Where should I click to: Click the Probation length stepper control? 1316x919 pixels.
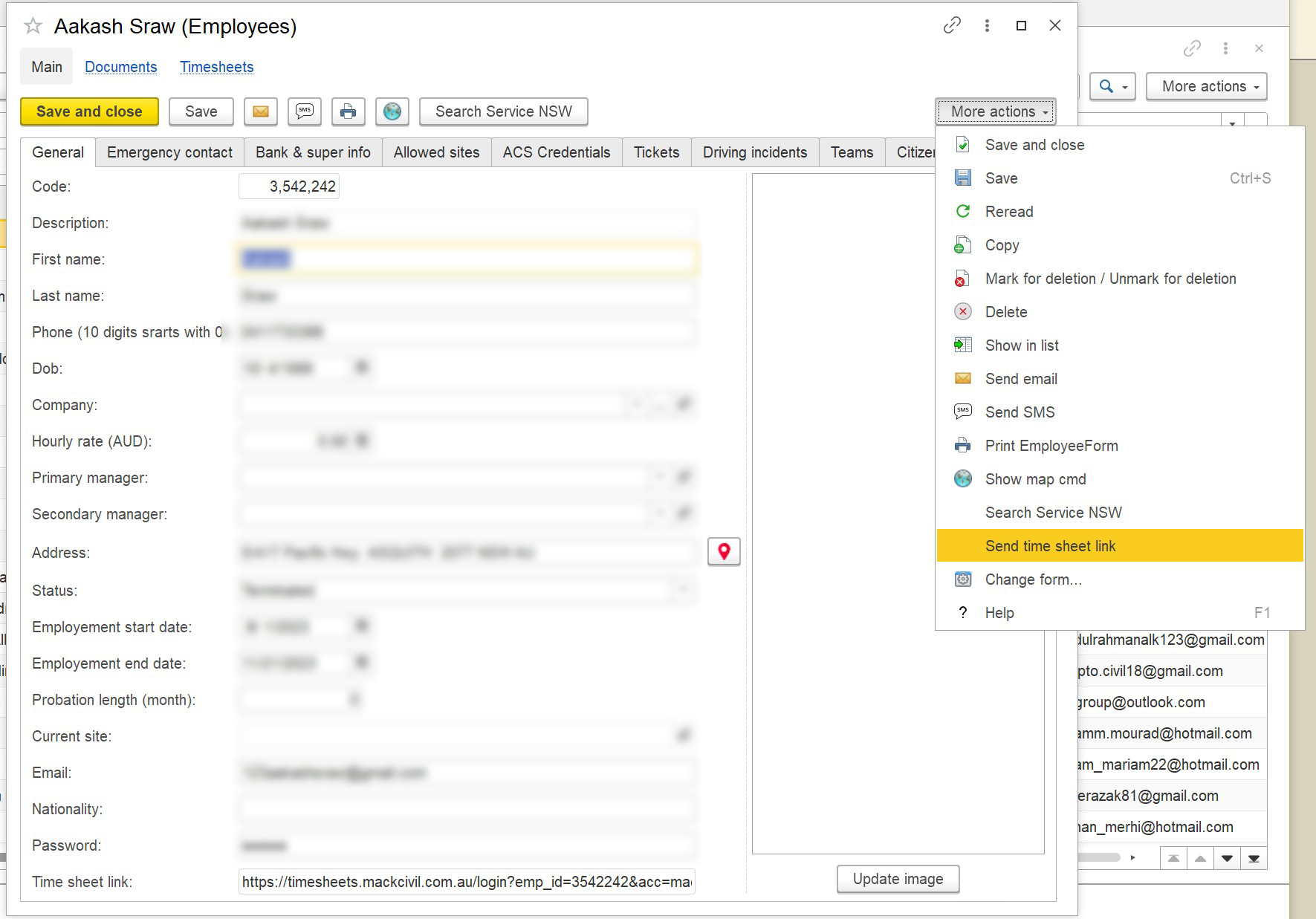click(x=356, y=699)
